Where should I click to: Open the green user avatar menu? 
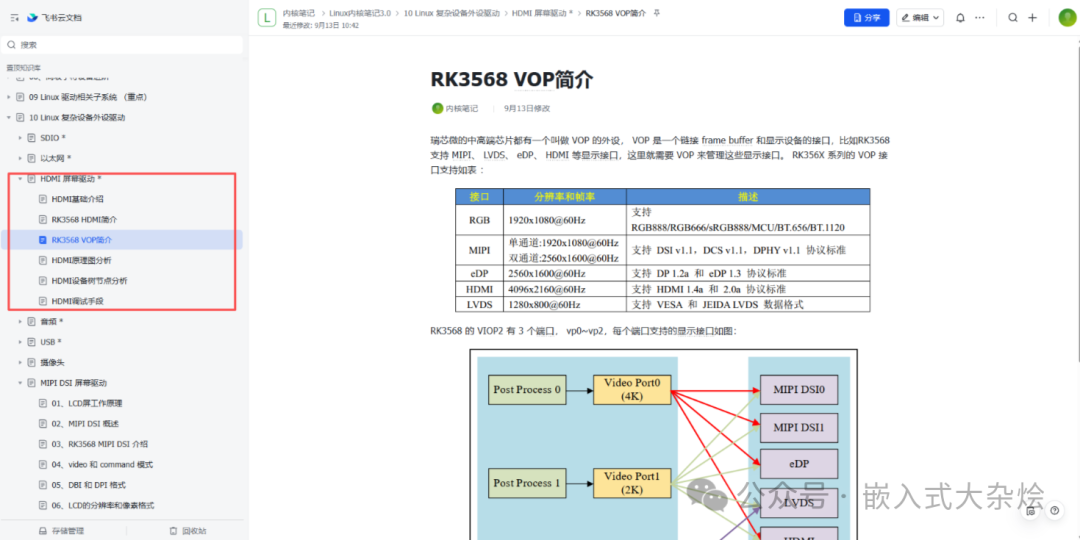[1067, 17]
